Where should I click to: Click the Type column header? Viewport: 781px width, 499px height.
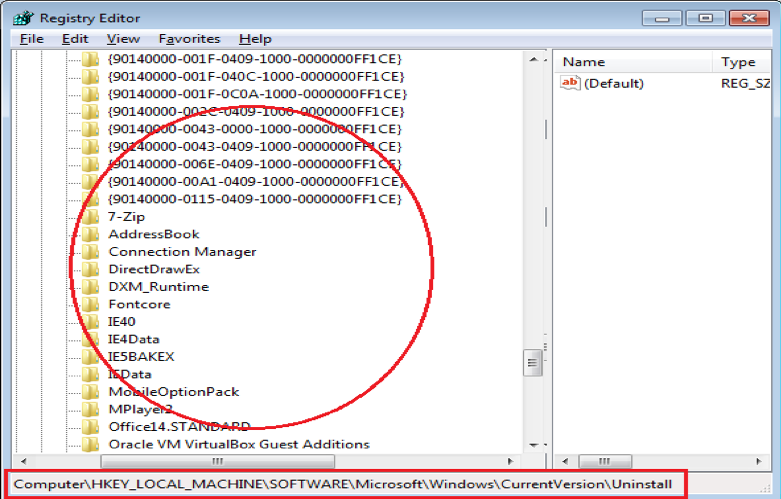738,62
